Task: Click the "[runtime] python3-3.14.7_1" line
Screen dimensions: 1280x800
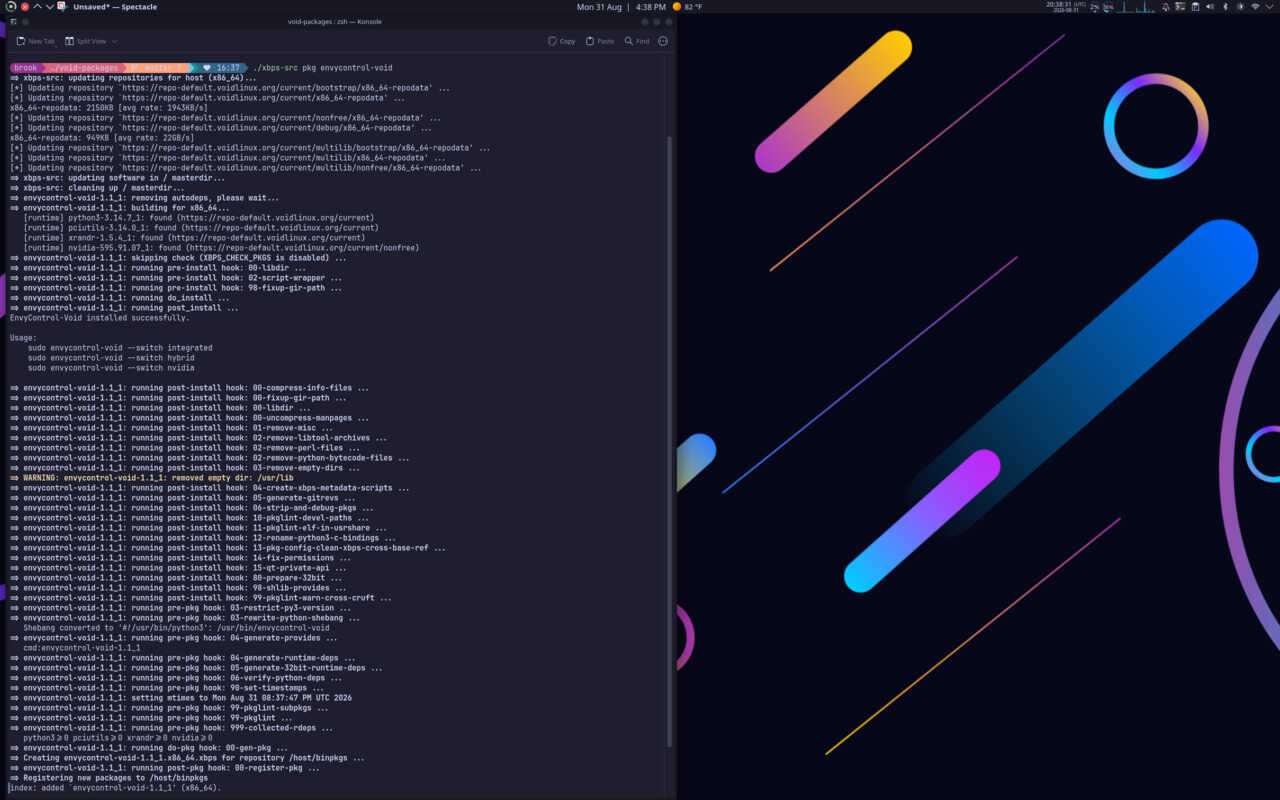Action: click(199, 218)
